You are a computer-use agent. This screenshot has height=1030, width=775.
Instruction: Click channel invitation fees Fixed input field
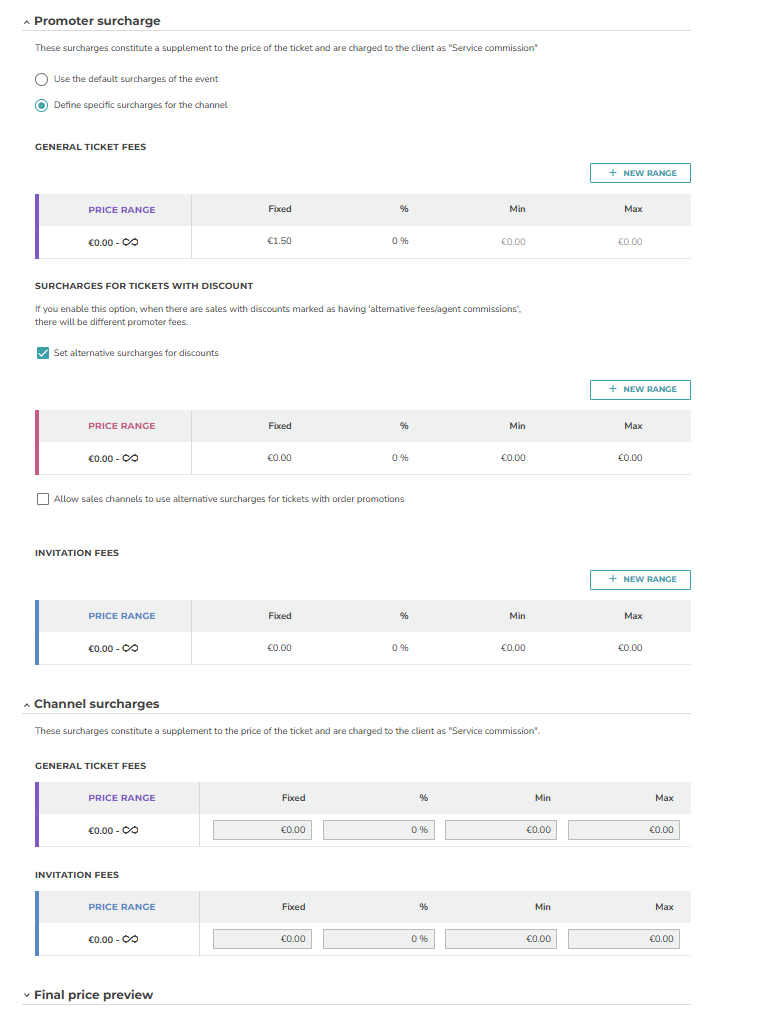pyautogui.click(x=262, y=939)
